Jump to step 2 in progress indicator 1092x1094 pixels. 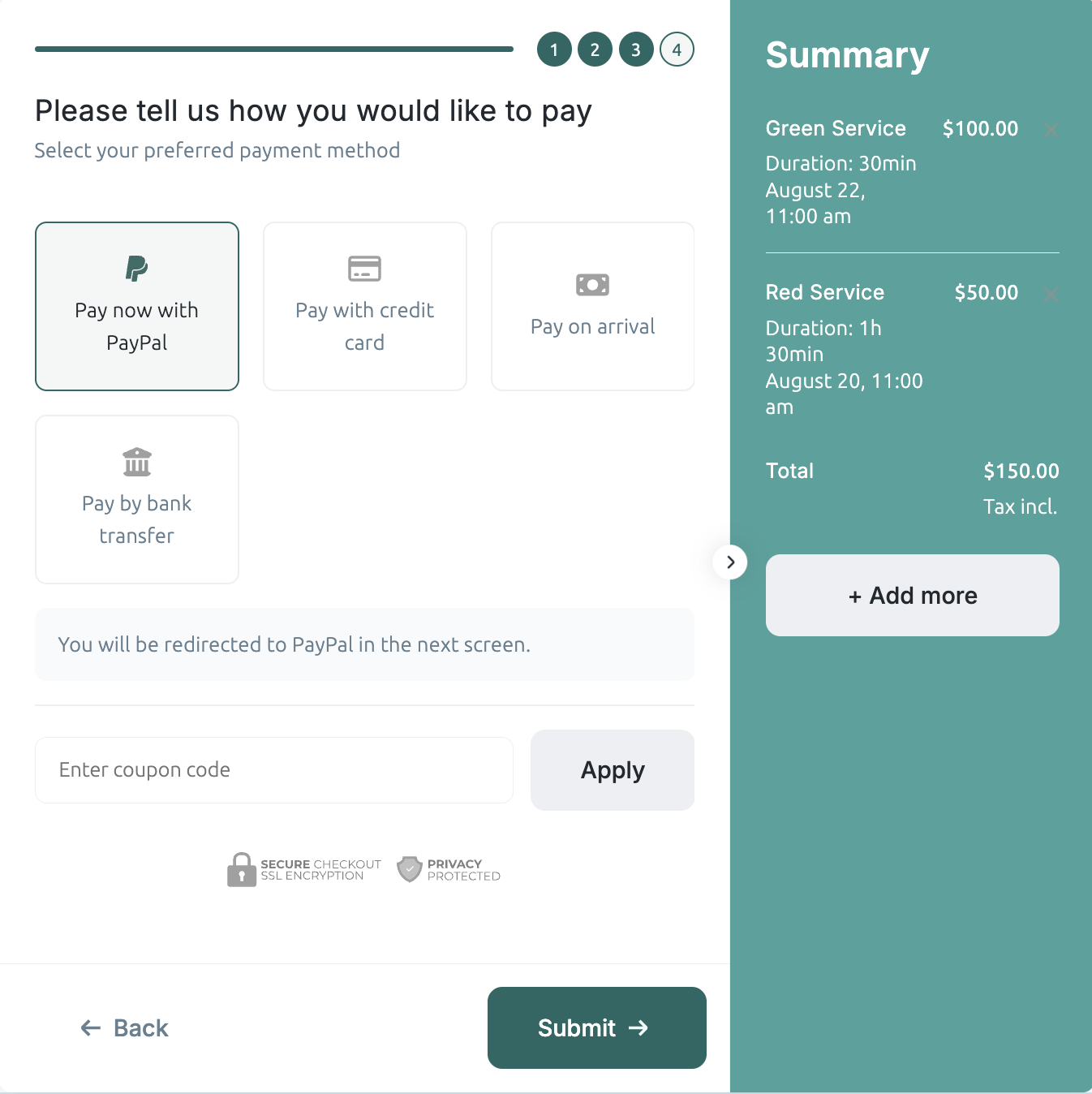pos(595,50)
